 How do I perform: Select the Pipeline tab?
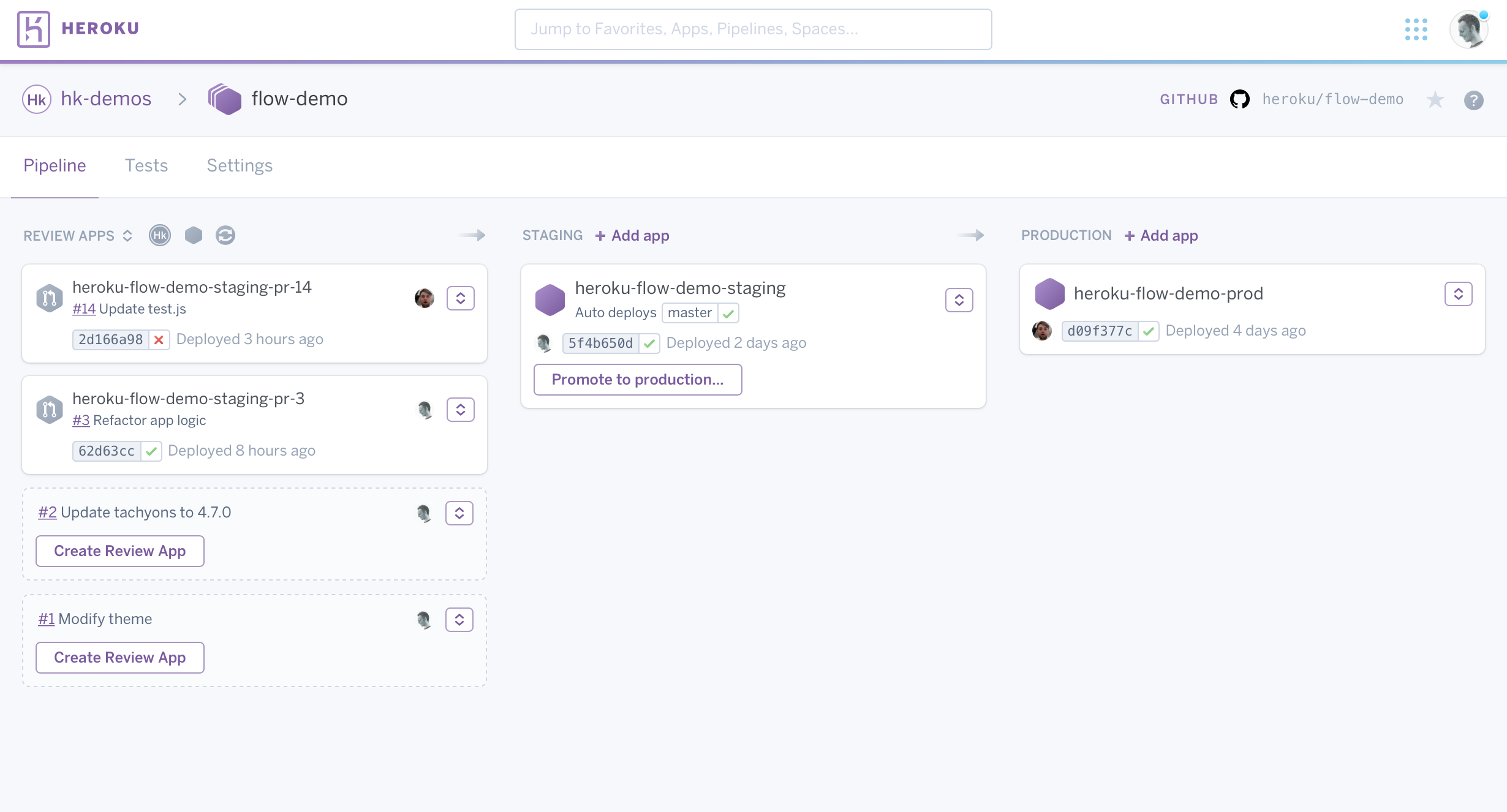[54, 166]
